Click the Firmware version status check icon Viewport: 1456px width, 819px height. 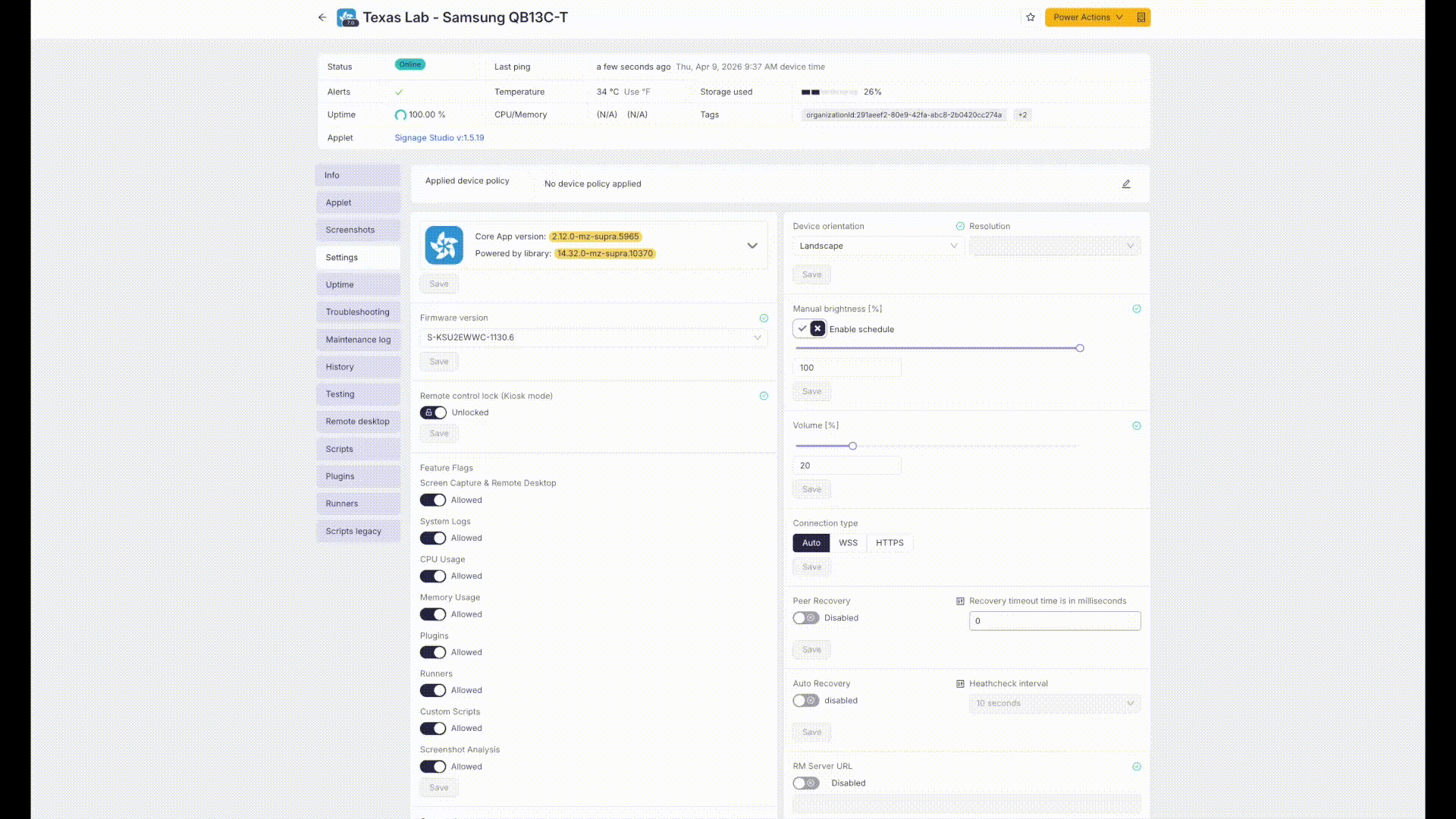tap(764, 318)
